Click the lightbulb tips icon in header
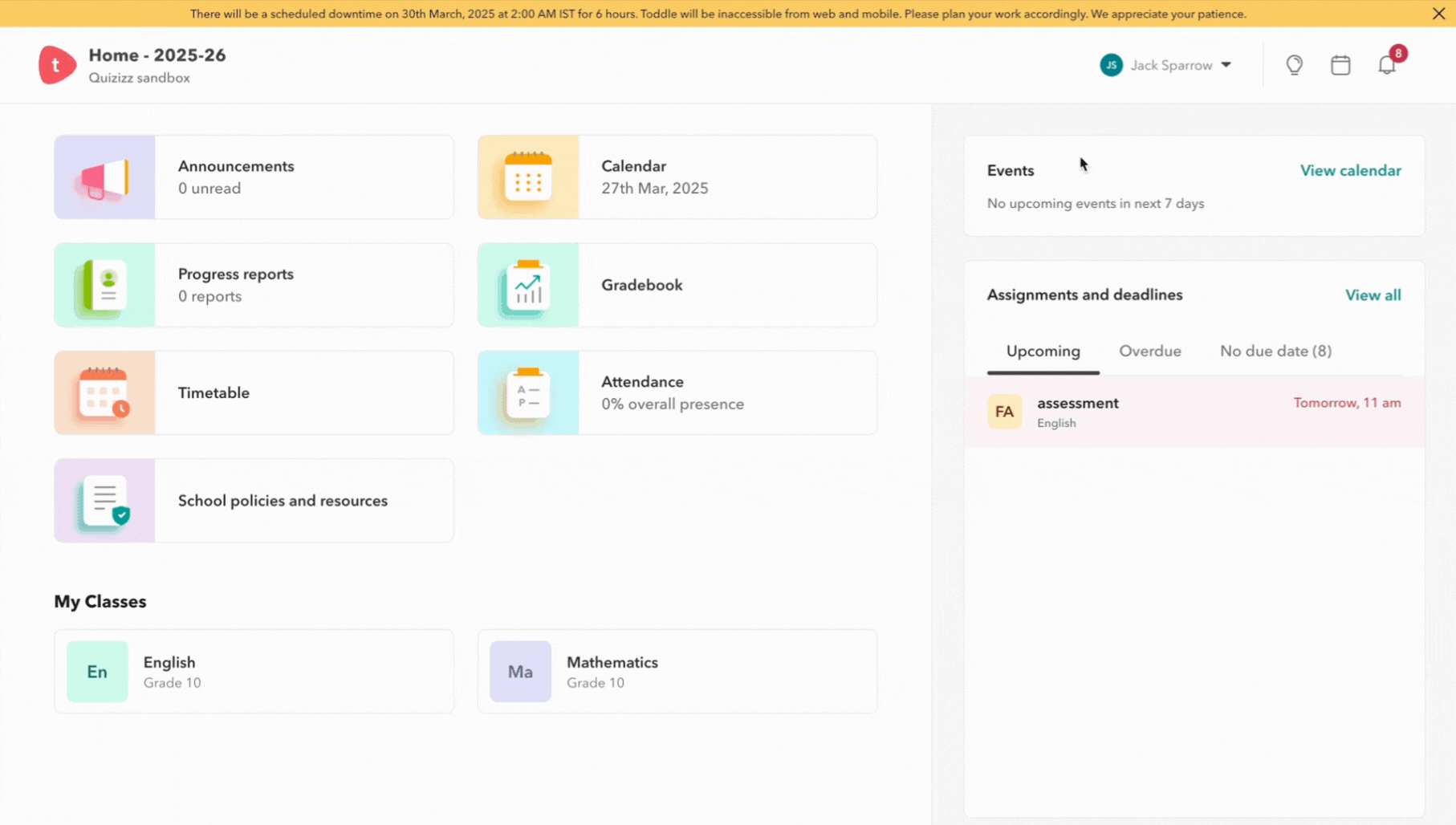Image resolution: width=1456 pixels, height=825 pixels. [1294, 65]
